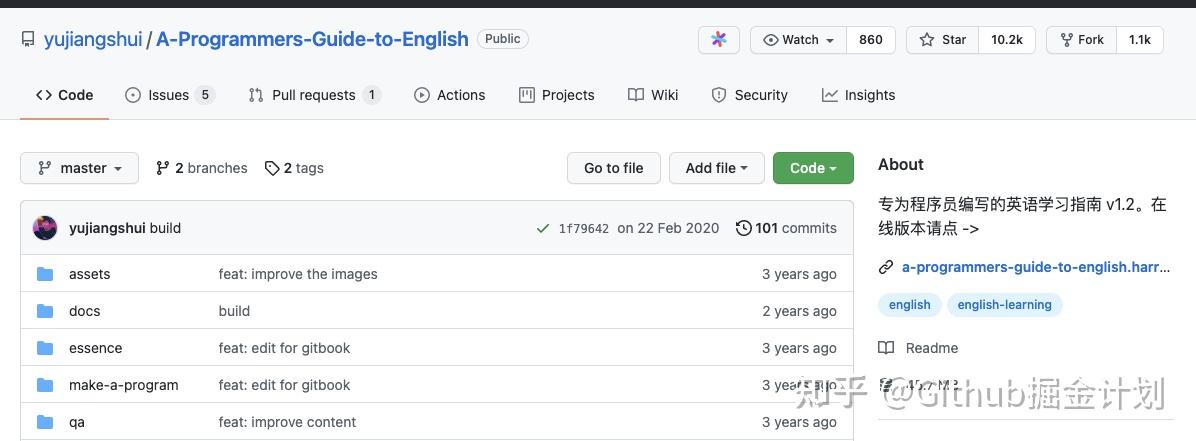Image resolution: width=1196 pixels, height=441 pixels.
Task: Expand the master branch selector
Action: click(x=79, y=168)
